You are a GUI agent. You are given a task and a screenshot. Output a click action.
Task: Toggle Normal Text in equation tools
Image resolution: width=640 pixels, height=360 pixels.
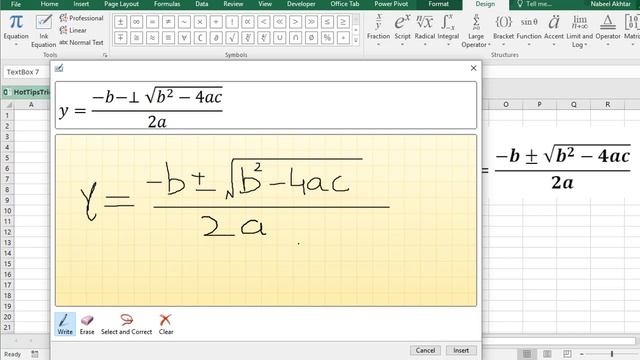pyautogui.click(x=81, y=42)
